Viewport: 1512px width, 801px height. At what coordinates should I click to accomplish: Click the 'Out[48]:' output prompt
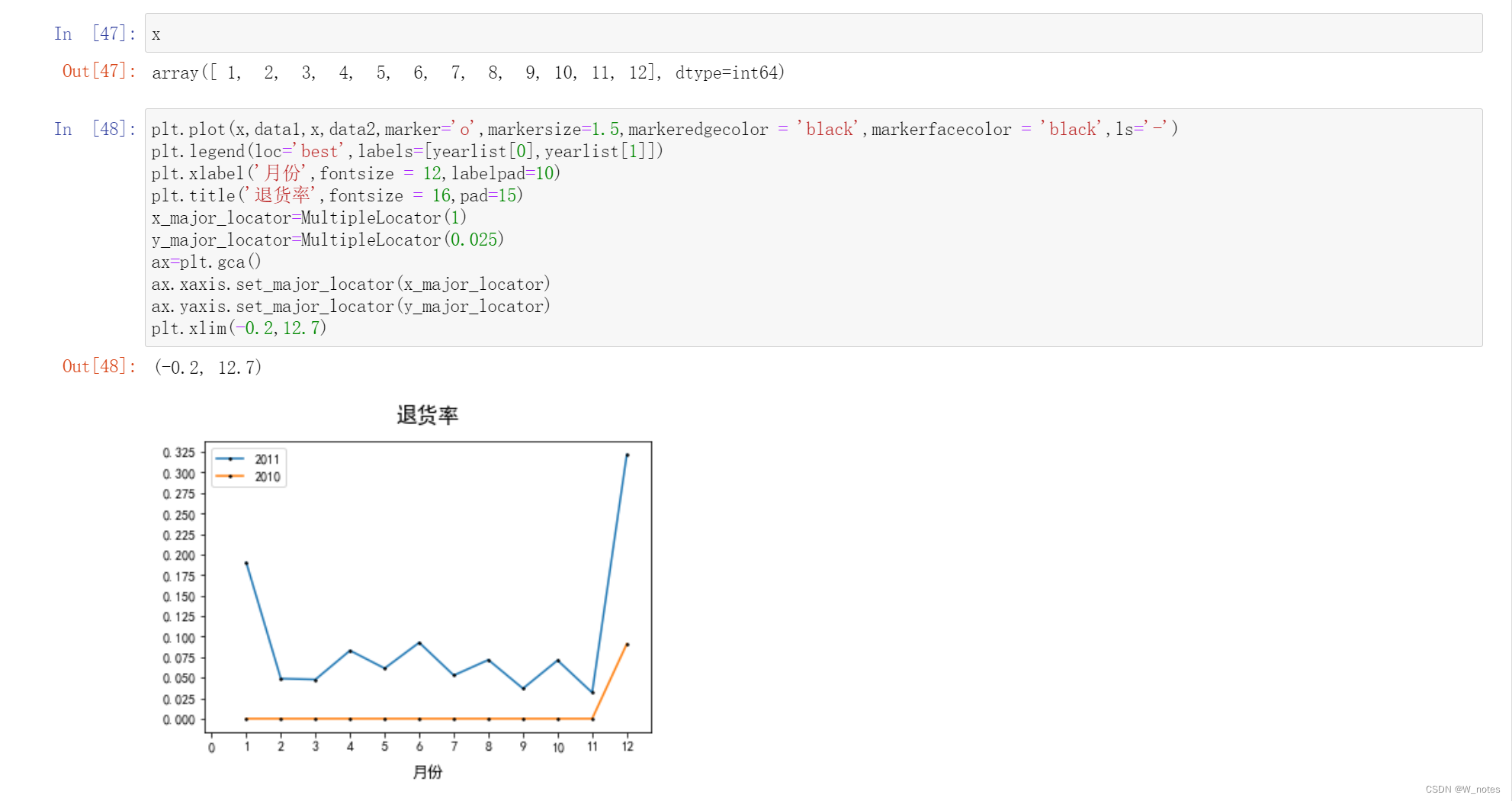(99, 367)
